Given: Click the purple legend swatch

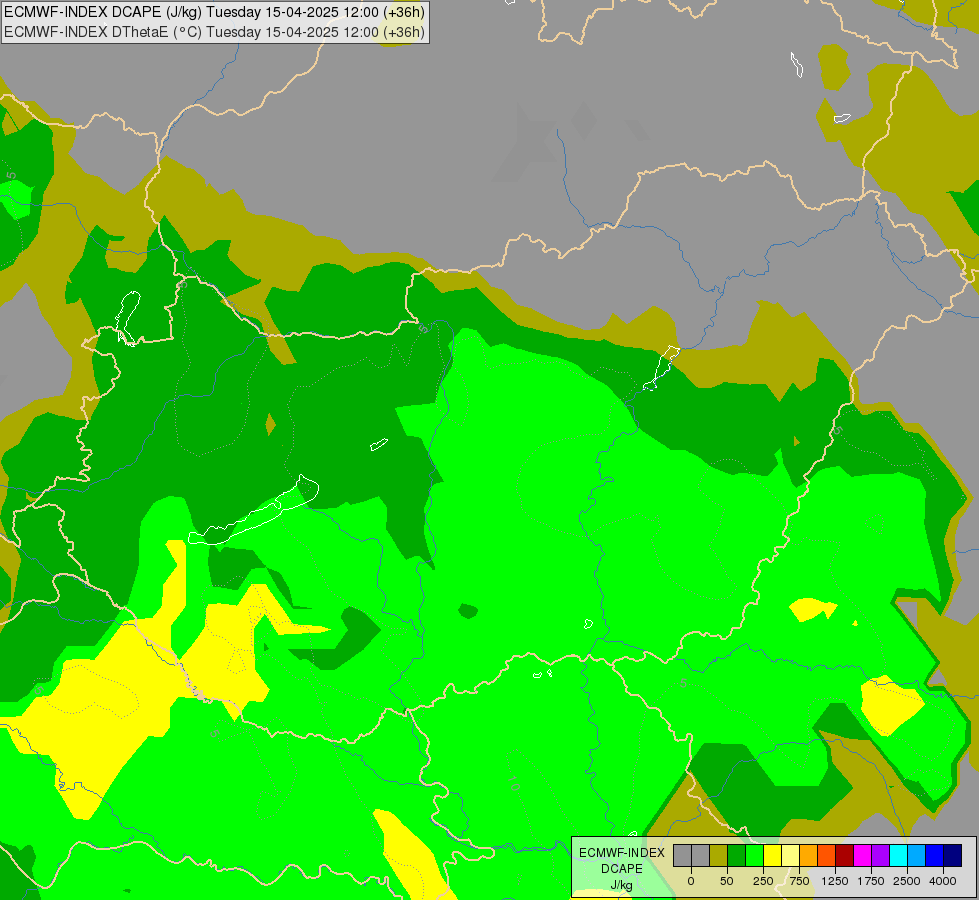Looking at the screenshot, I should pos(881,855).
